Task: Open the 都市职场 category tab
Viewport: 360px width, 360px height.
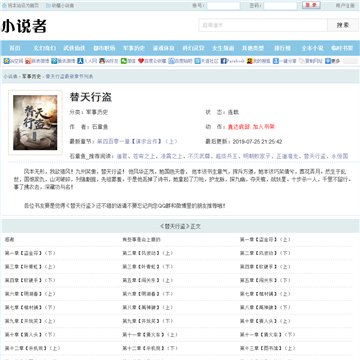Action: click(104, 48)
